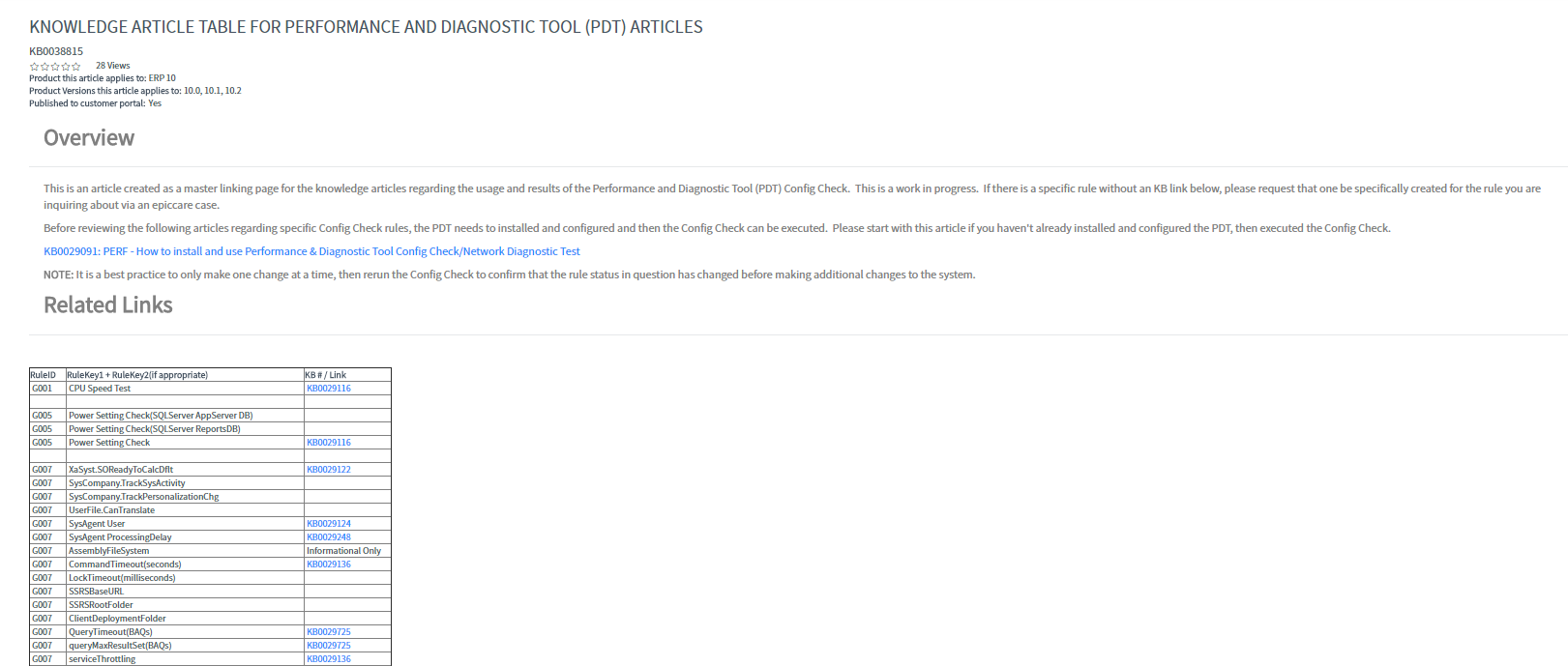Image resolution: width=1568 pixels, height=666 pixels.
Task: Rate article with the first star
Action: click(x=34, y=67)
